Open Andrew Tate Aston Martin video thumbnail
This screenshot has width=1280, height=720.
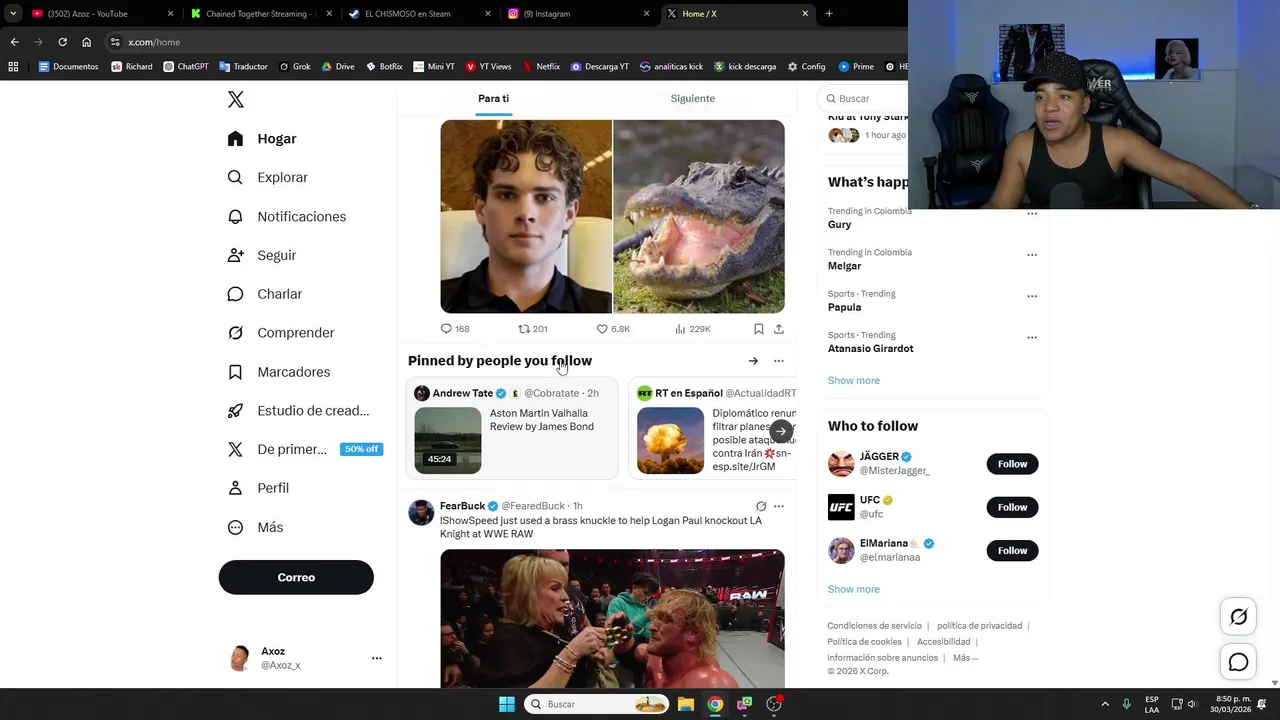[447, 440]
